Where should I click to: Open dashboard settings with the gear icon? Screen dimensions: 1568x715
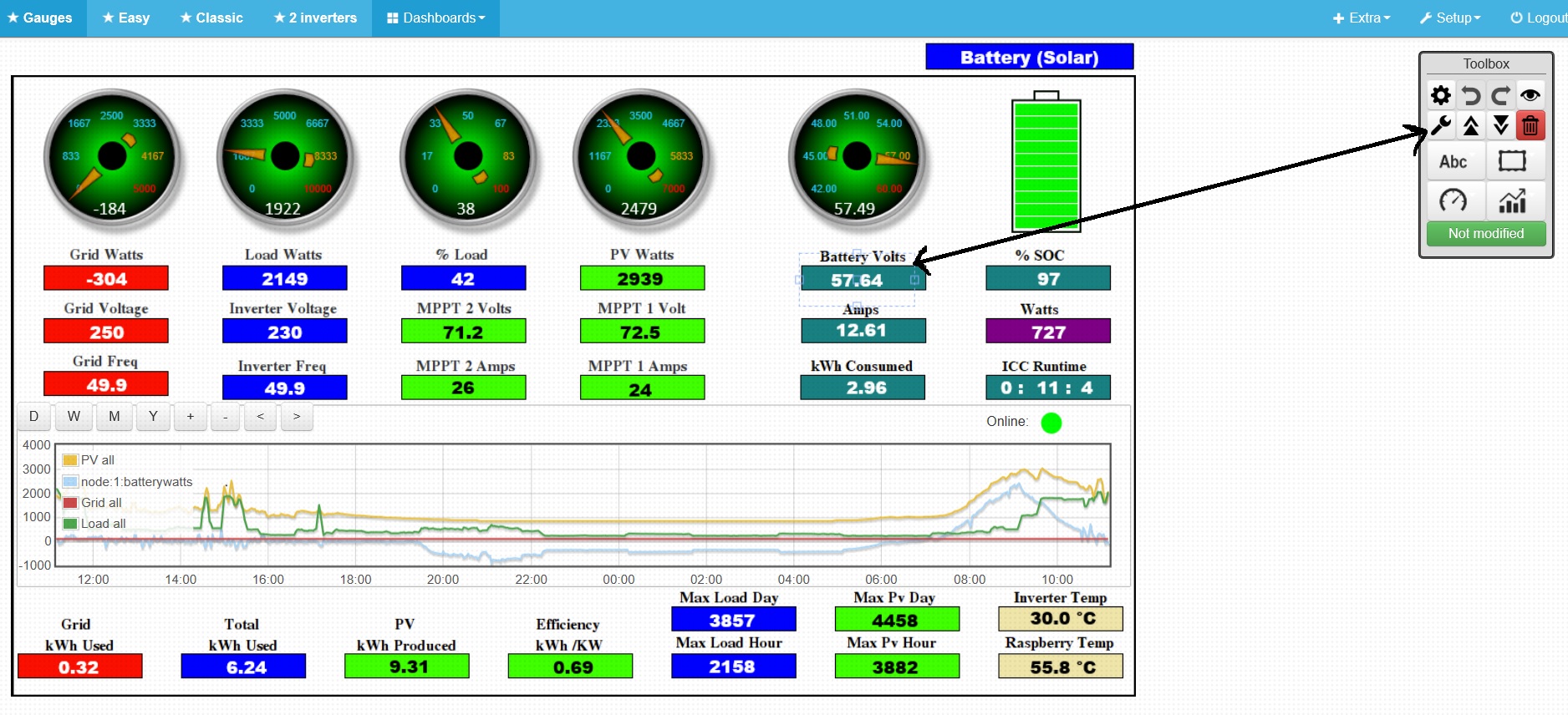click(1441, 95)
